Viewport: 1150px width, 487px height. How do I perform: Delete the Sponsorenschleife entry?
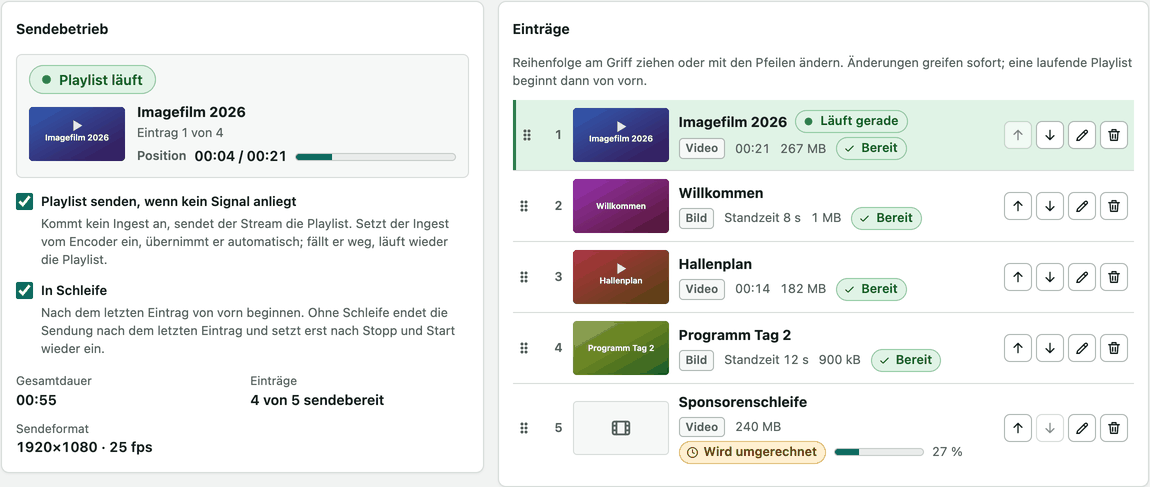pos(1114,428)
